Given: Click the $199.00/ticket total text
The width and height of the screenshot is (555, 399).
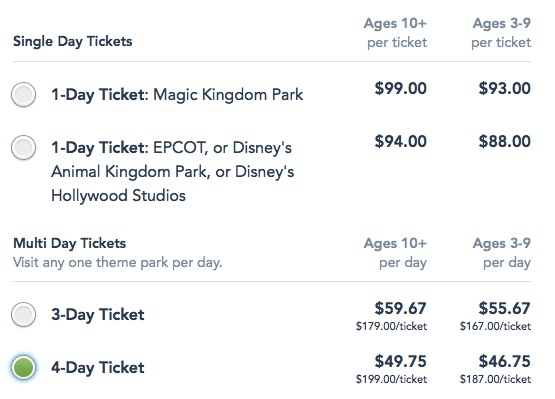Looking at the screenshot, I should tap(391, 379).
